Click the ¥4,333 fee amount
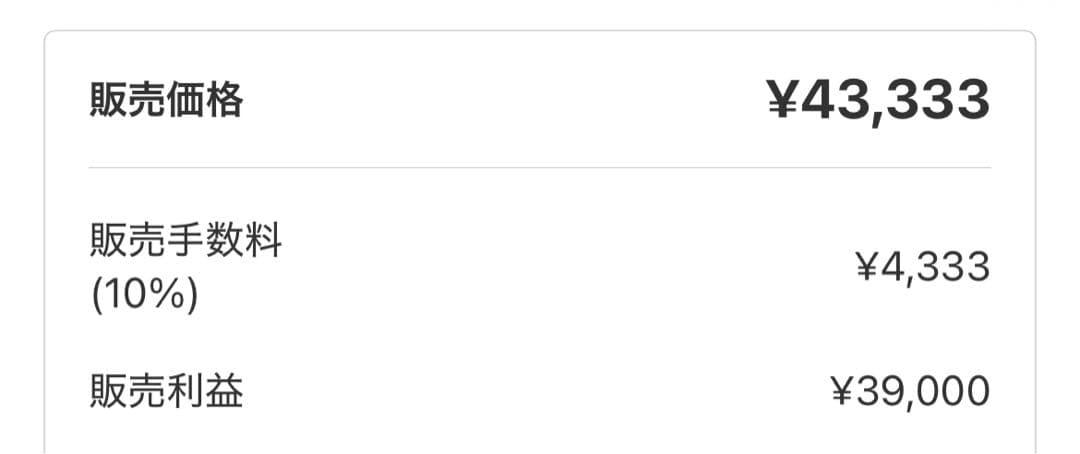The height and width of the screenshot is (454, 1080). tap(921, 267)
